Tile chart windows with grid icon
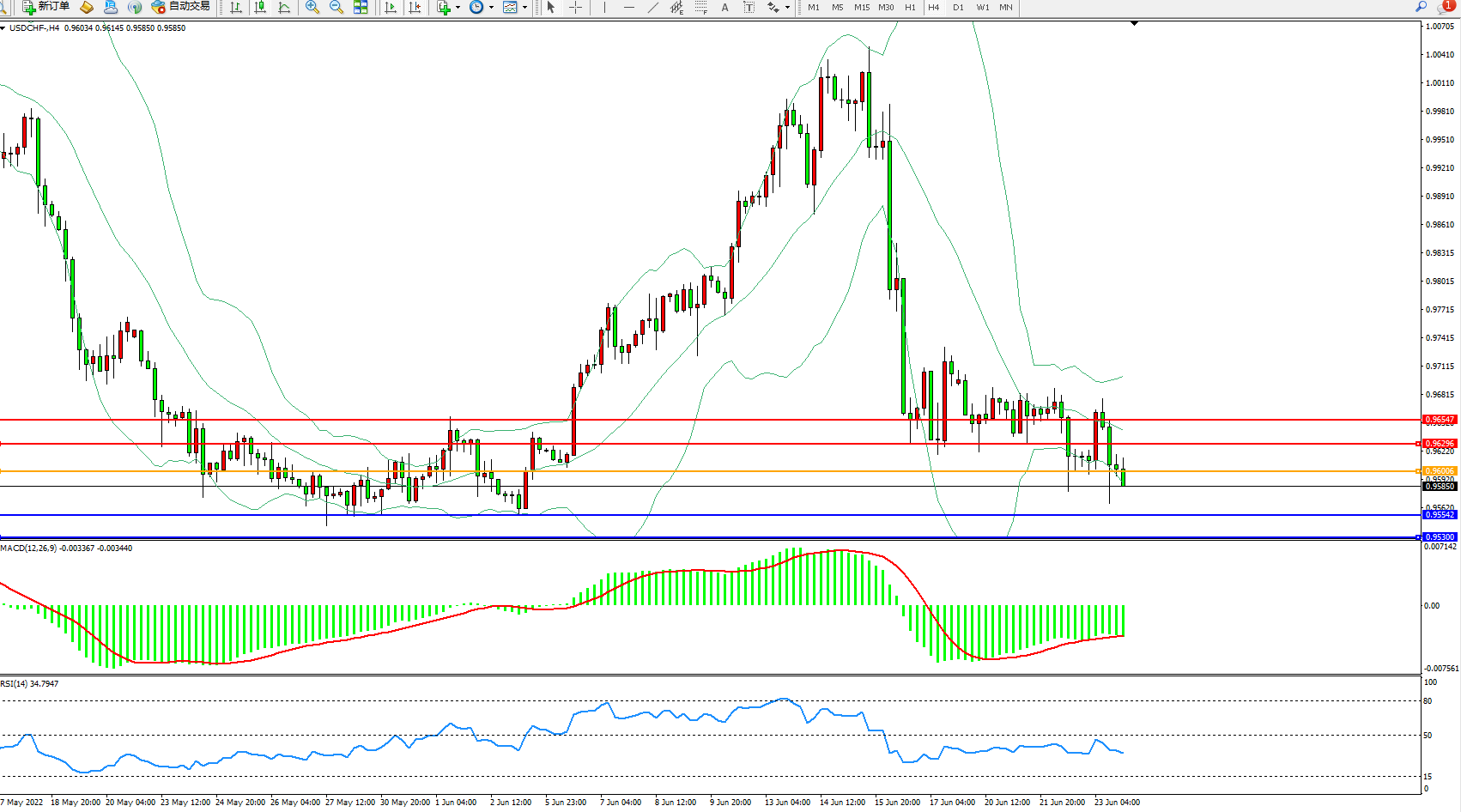The height and width of the screenshot is (812, 1461). [361, 7]
